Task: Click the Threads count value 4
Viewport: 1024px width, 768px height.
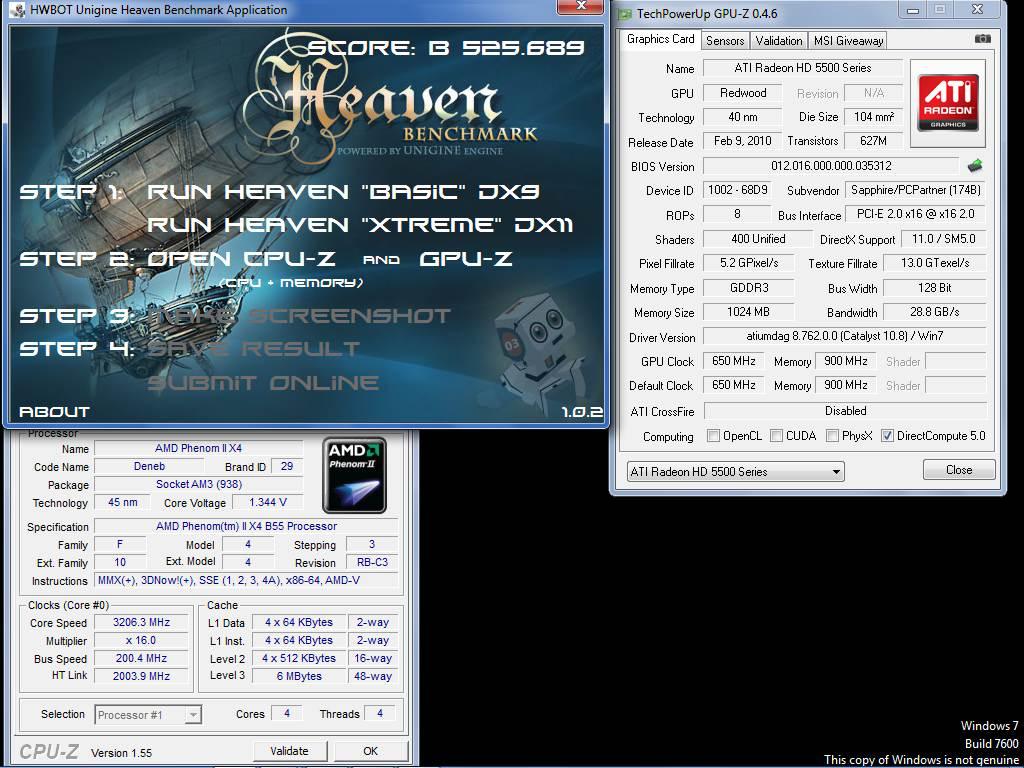Action: coord(379,714)
